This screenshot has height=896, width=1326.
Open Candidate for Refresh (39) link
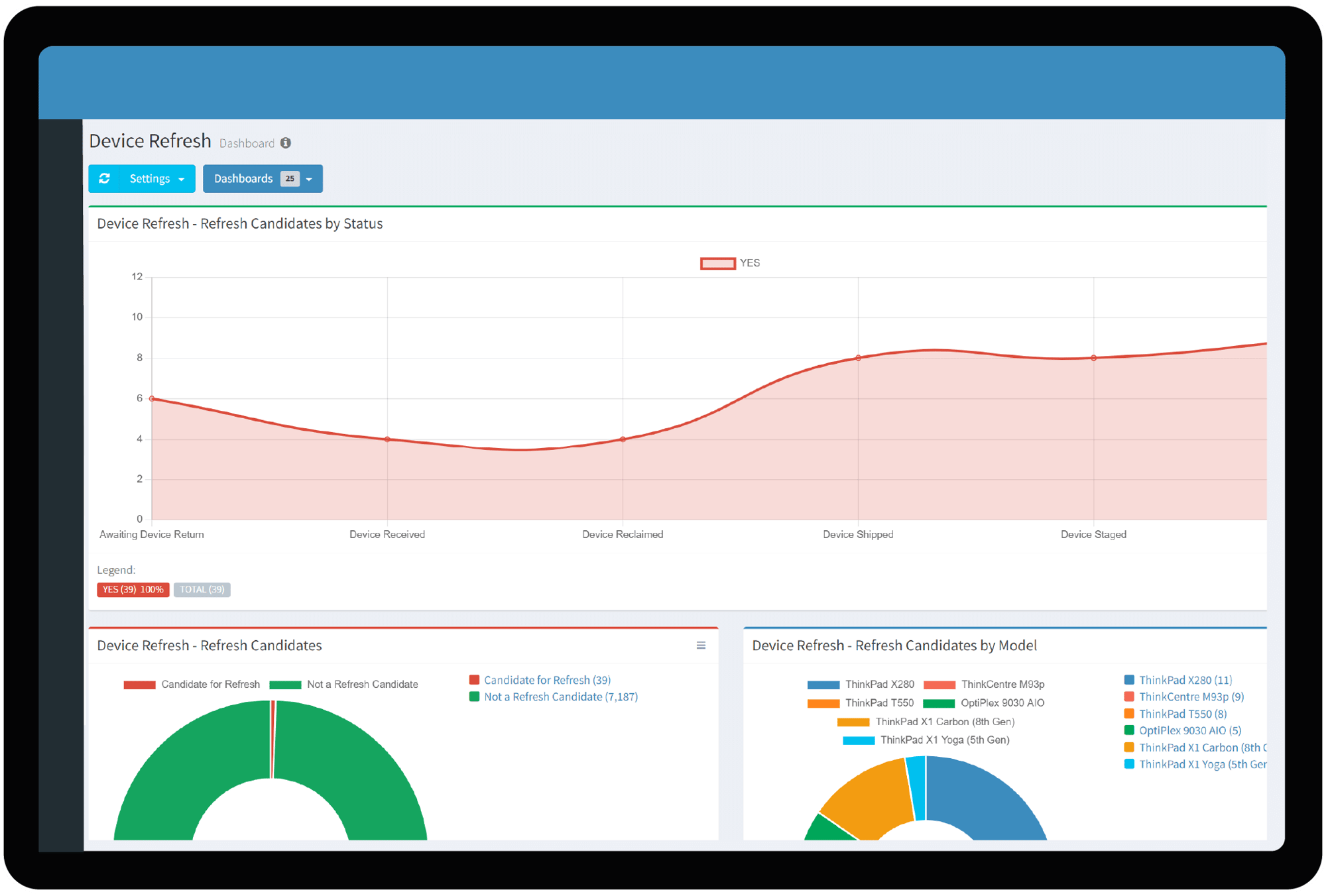(547, 680)
